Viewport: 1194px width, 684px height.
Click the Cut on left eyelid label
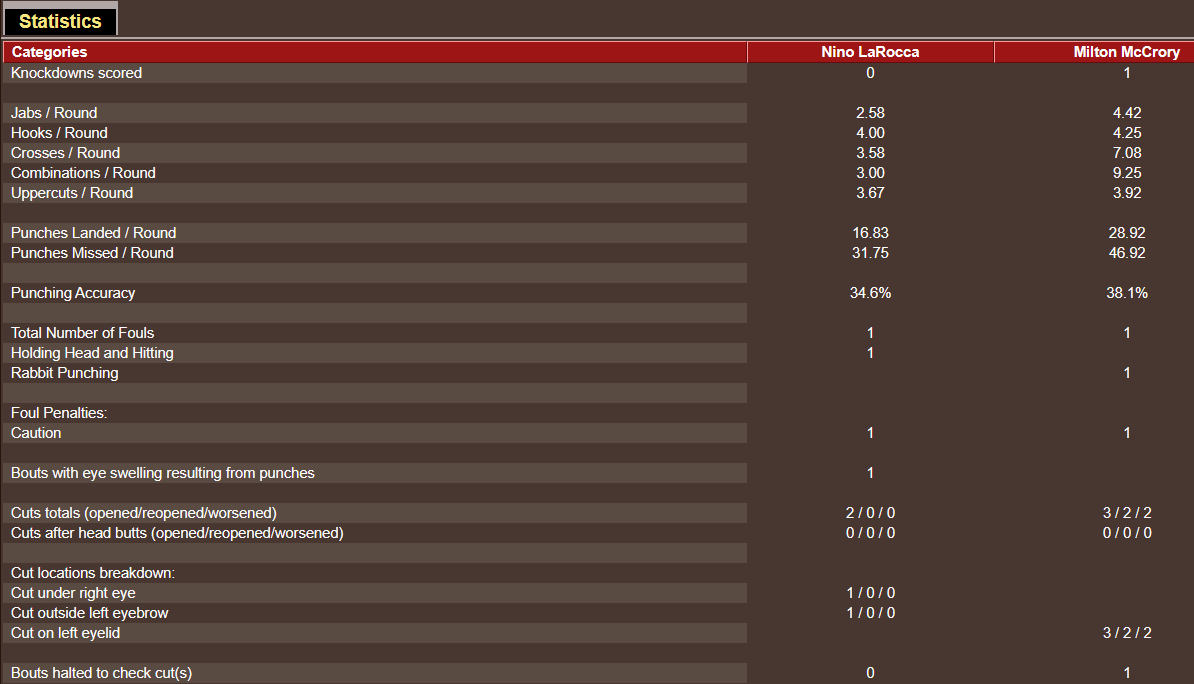(x=65, y=633)
